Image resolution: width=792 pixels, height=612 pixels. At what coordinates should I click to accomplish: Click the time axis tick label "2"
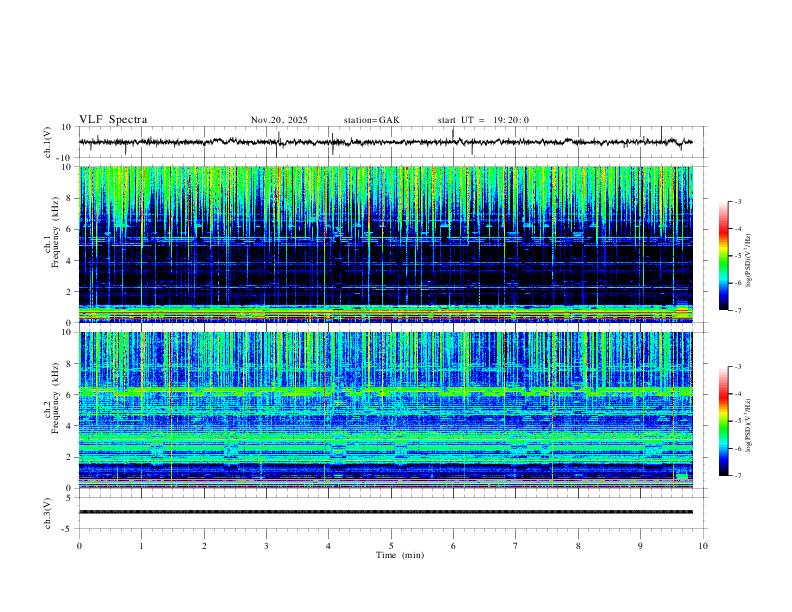click(204, 546)
